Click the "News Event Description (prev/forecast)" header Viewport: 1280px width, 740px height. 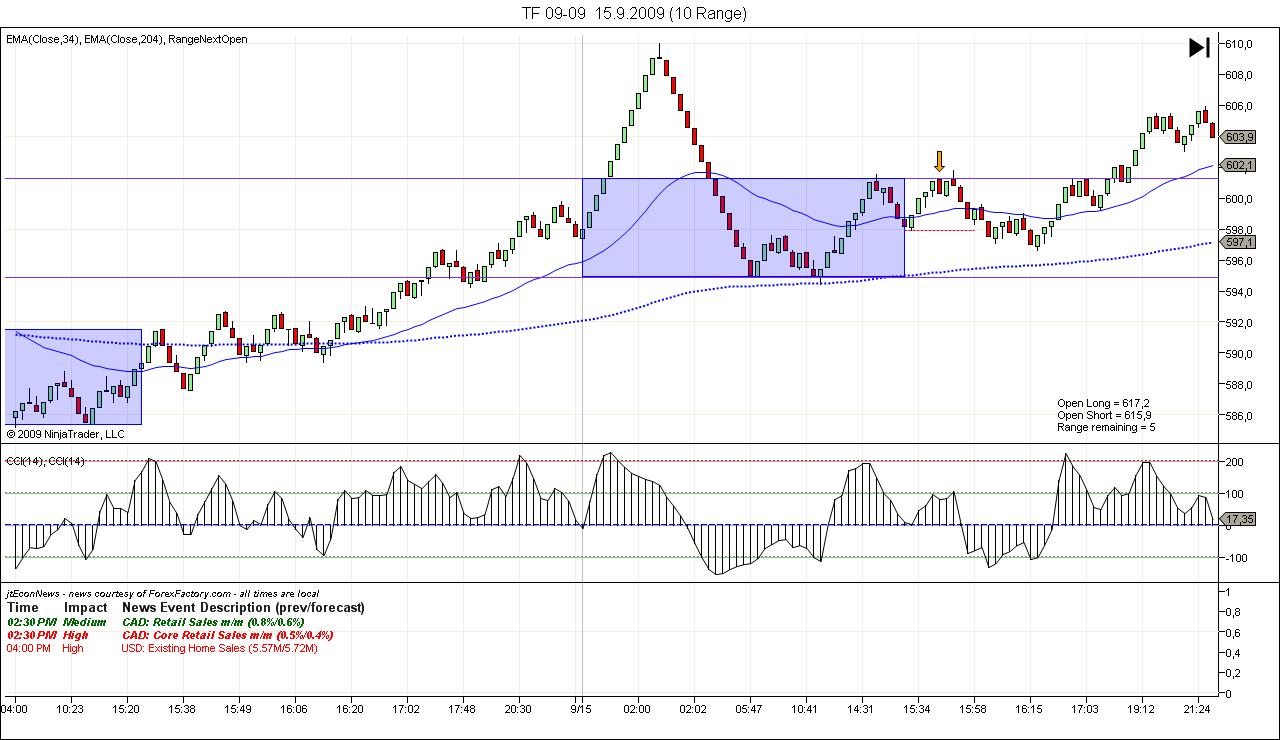pos(243,607)
